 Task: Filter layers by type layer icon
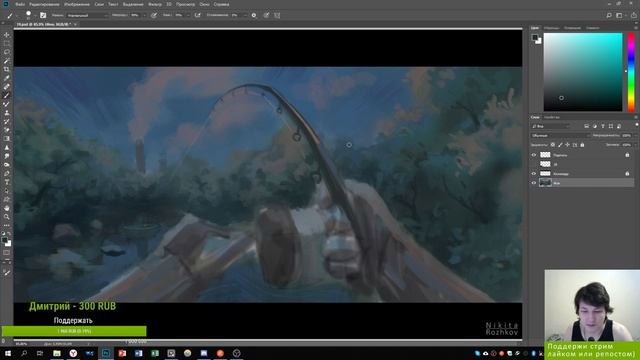click(603, 126)
